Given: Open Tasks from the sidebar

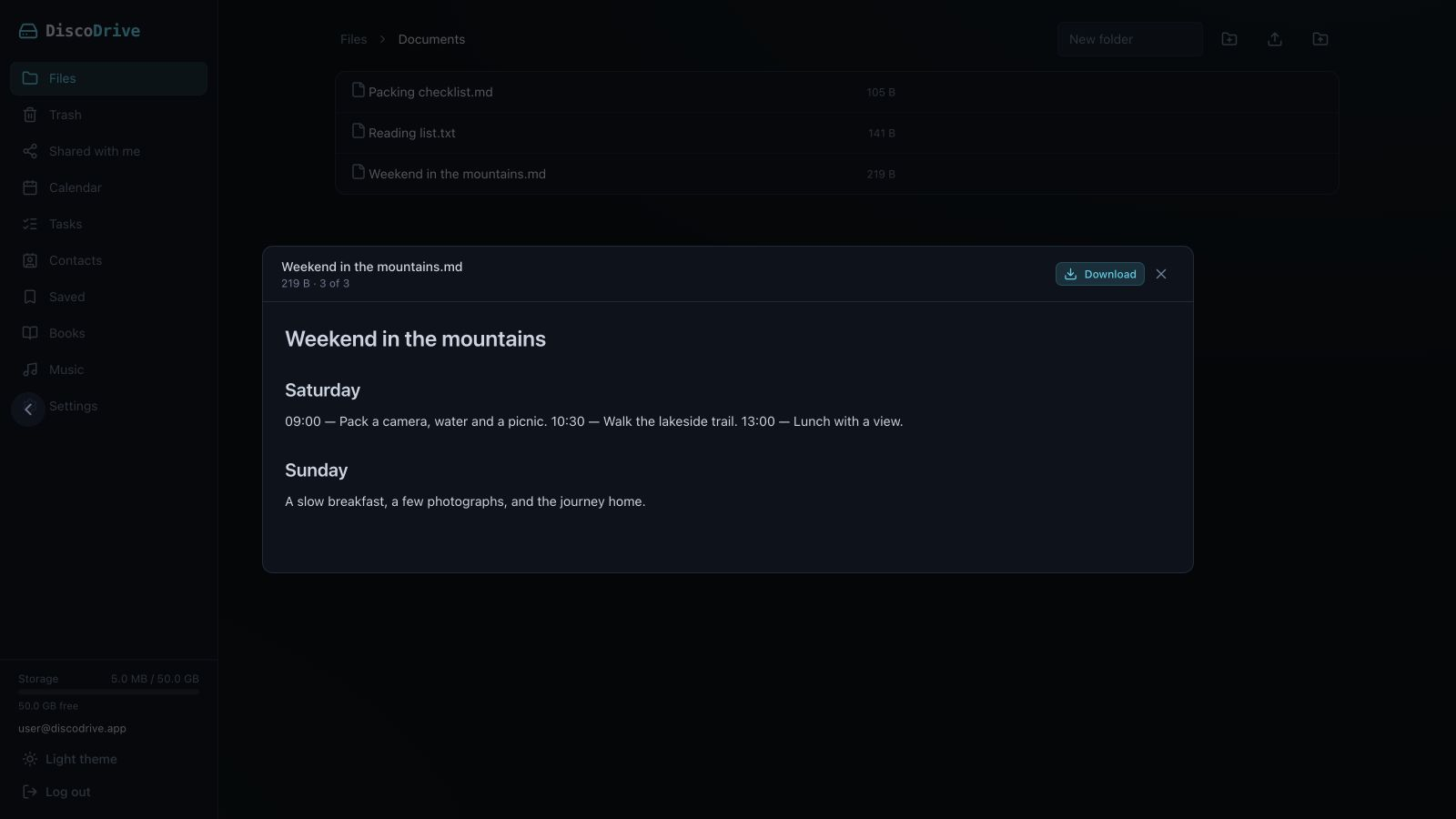Looking at the screenshot, I should click(x=108, y=224).
